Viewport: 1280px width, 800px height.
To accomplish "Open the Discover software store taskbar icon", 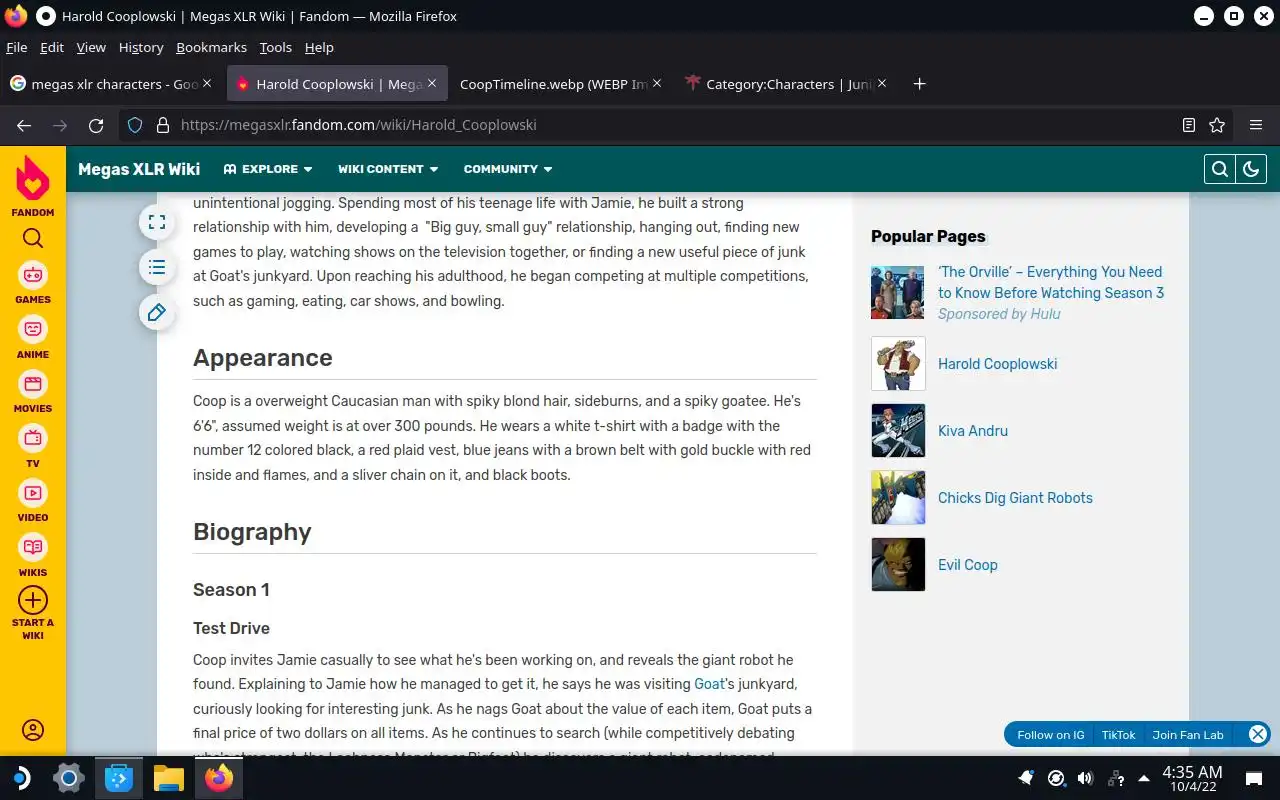I will [x=119, y=778].
